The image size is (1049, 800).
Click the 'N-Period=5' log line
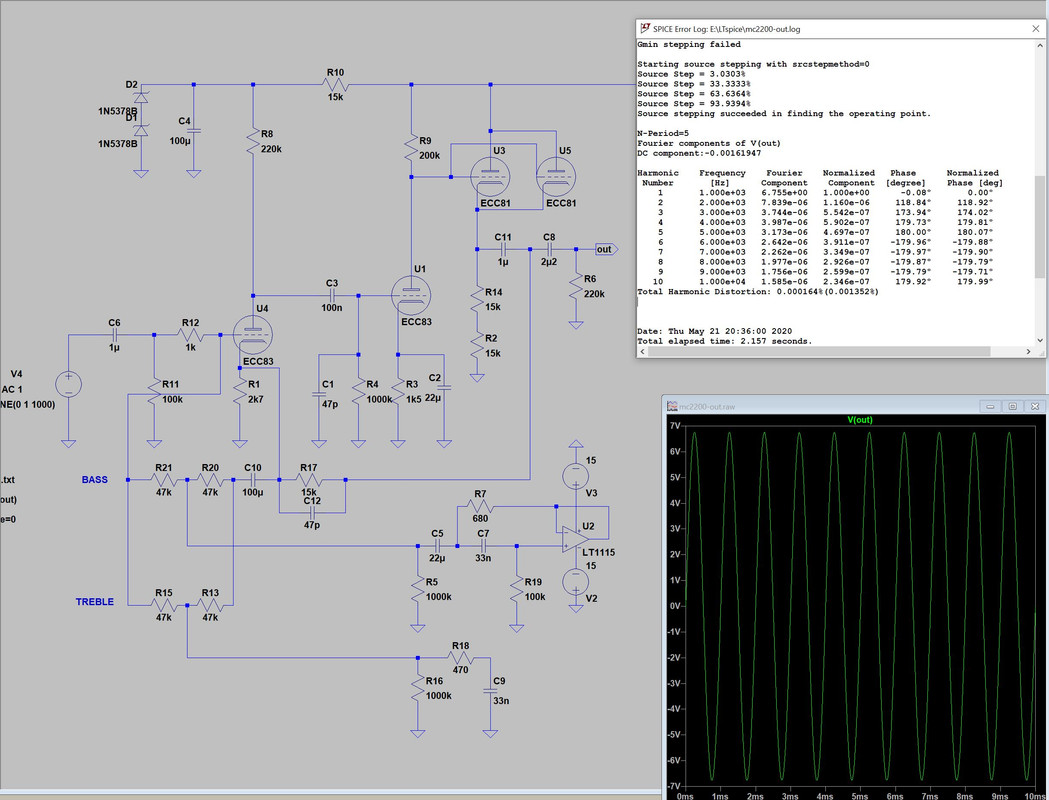[x=663, y=134]
